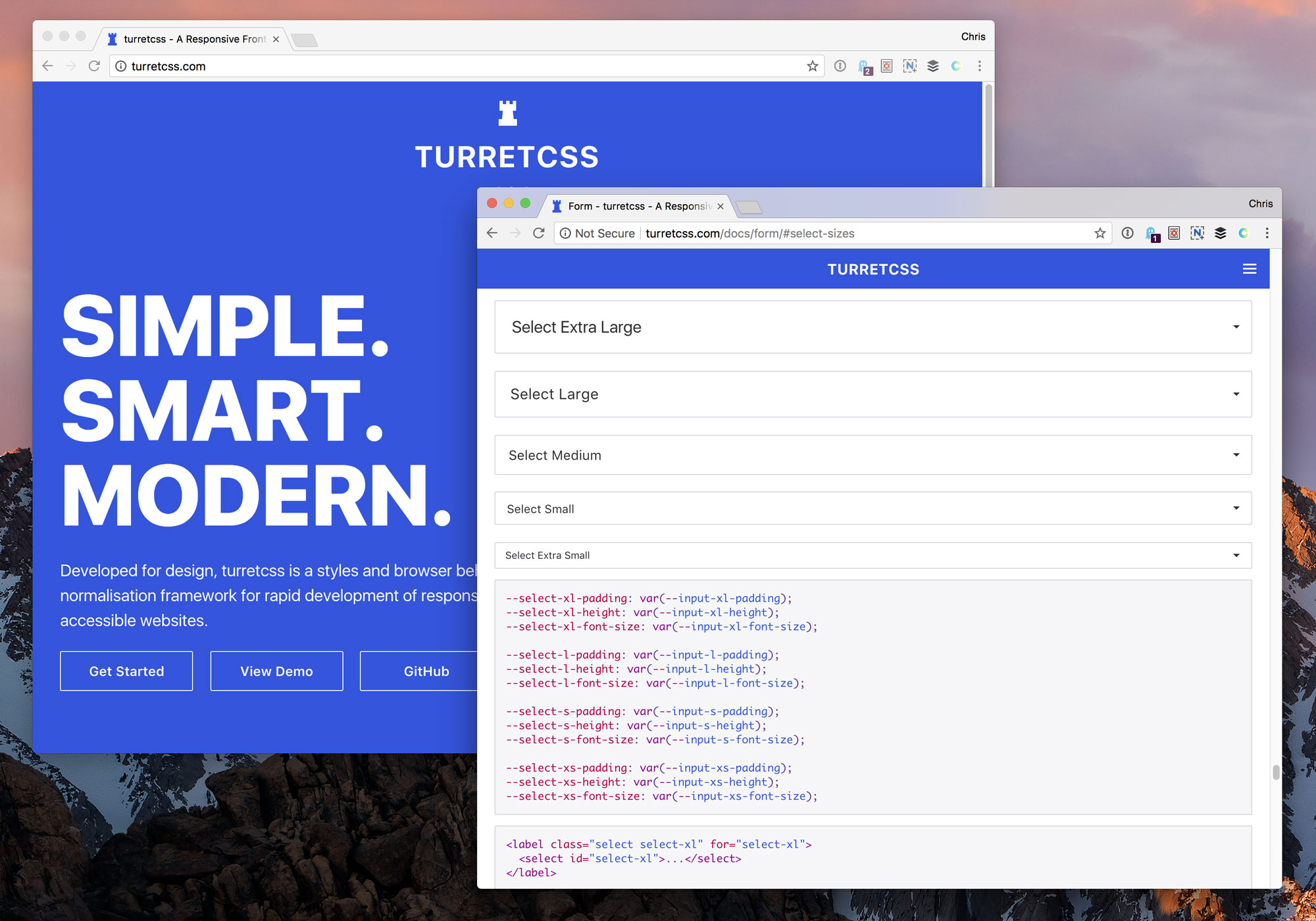Reload the front Form docs page

pyautogui.click(x=538, y=233)
